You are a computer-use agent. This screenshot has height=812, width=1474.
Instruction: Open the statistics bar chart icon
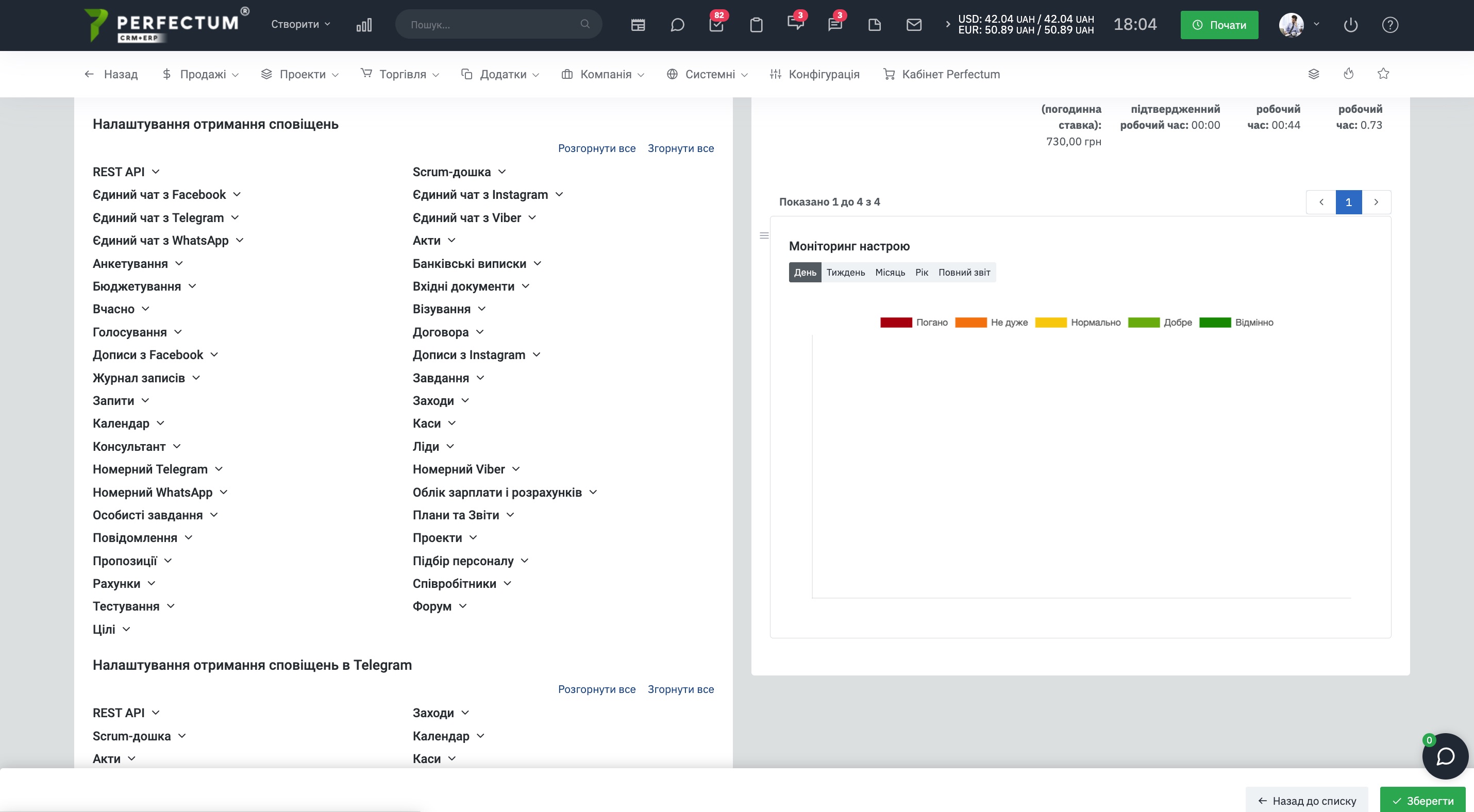[364, 25]
